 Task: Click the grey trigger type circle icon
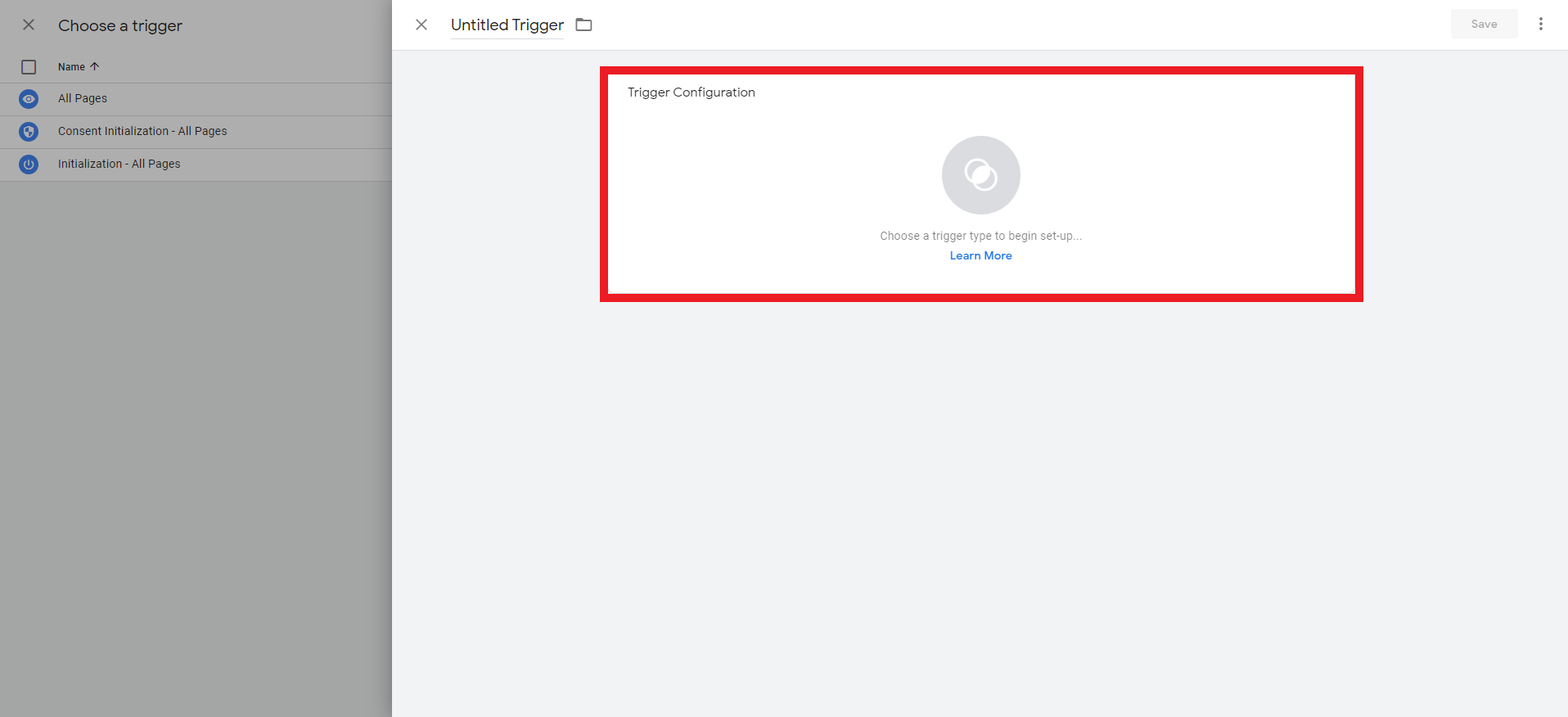pos(980,175)
